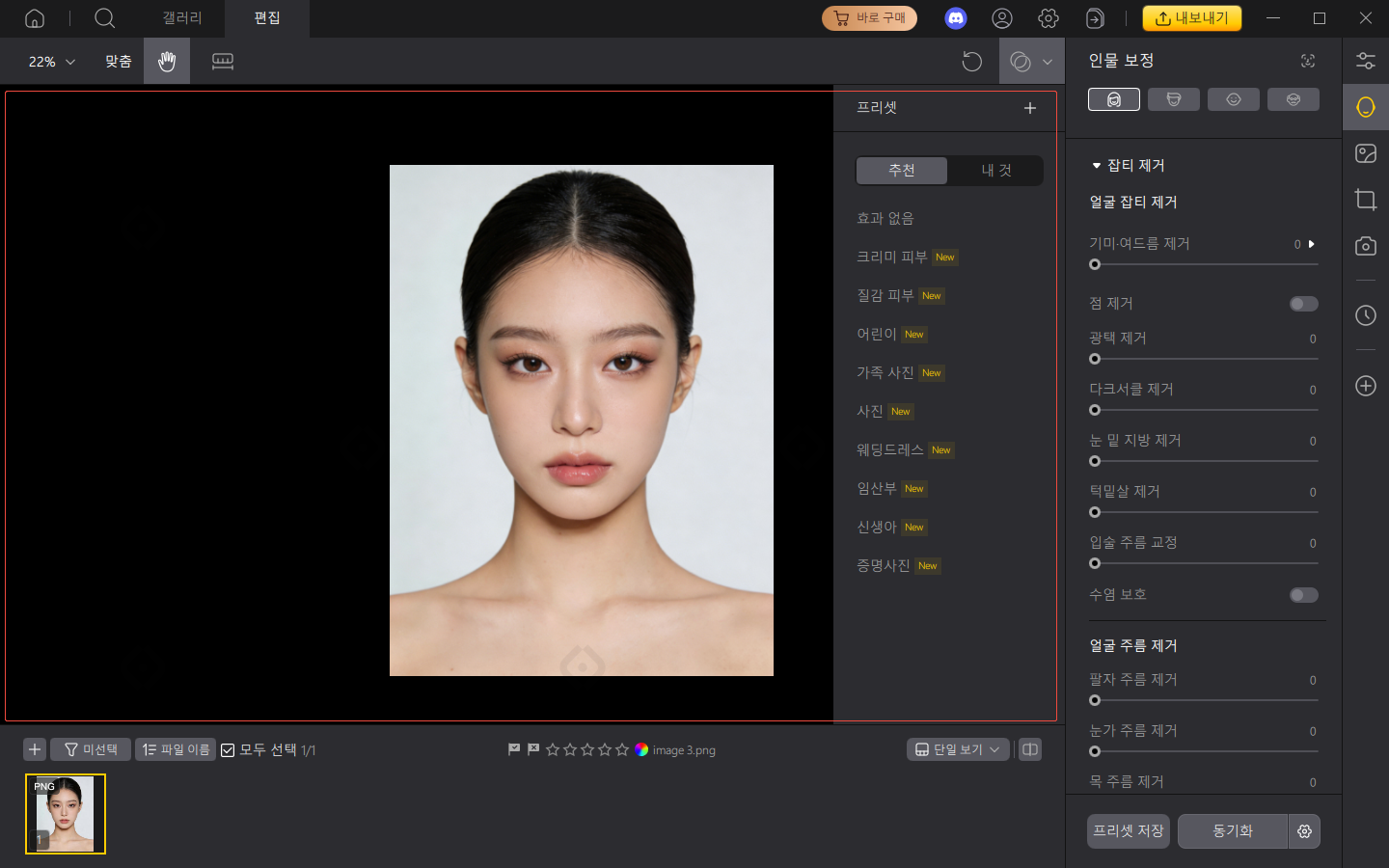Switch to the male face retouch icon
Viewport: 1389px width, 868px height.
tap(1174, 98)
